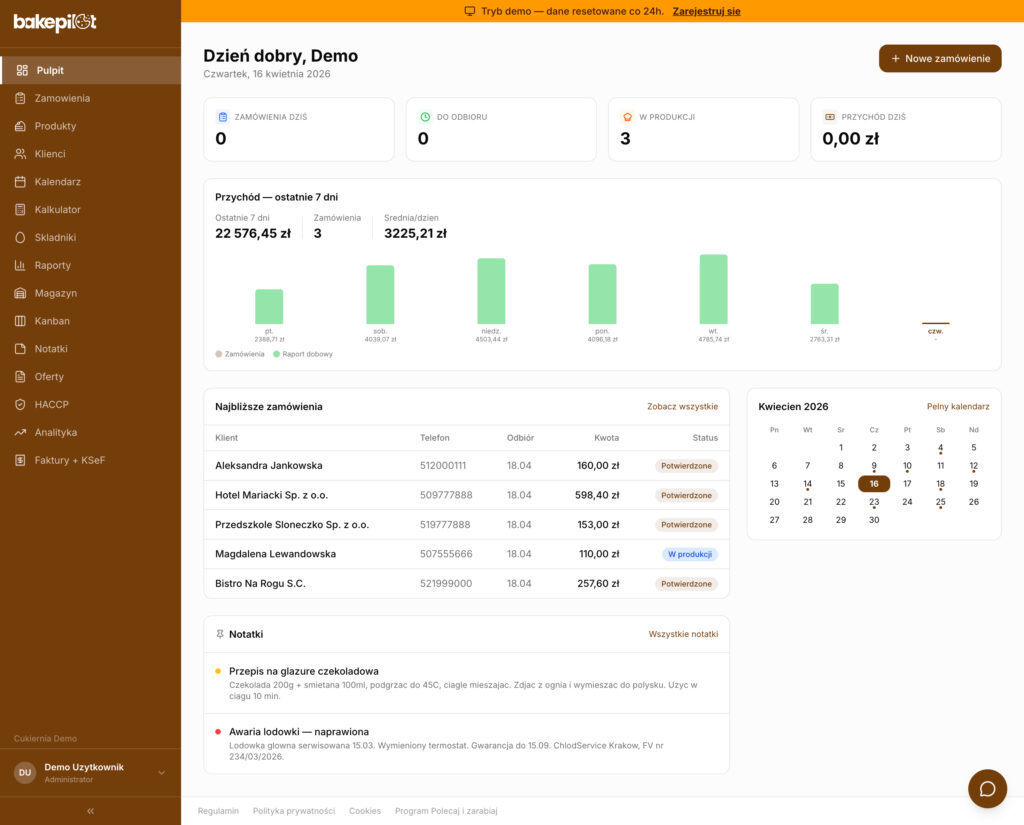The height and width of the screenshot is (825, 1024).
Task: Click the W produkcji chef hat icon
Action: click(x=628, y=117)
